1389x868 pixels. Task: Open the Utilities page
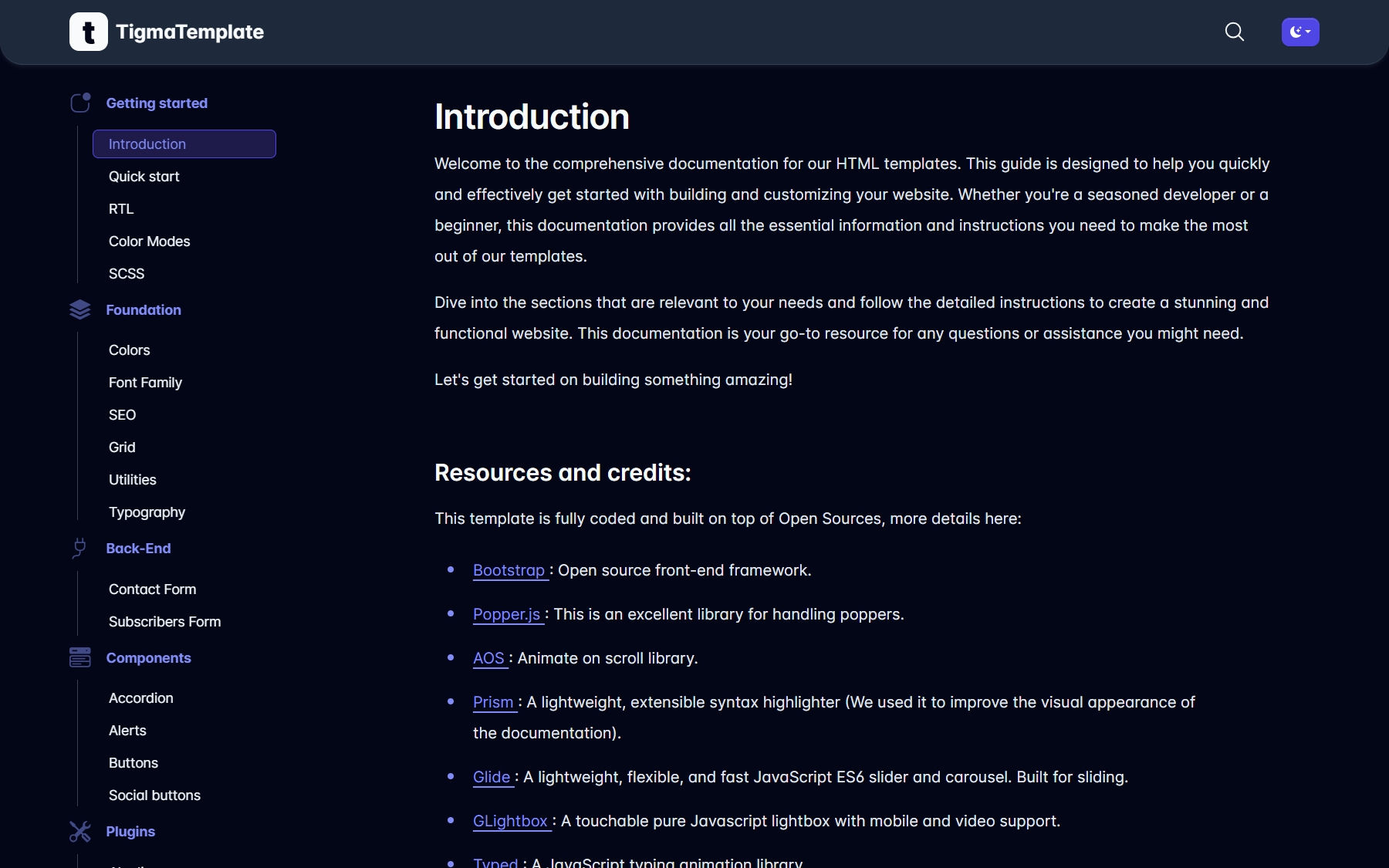tap(132, 479)
